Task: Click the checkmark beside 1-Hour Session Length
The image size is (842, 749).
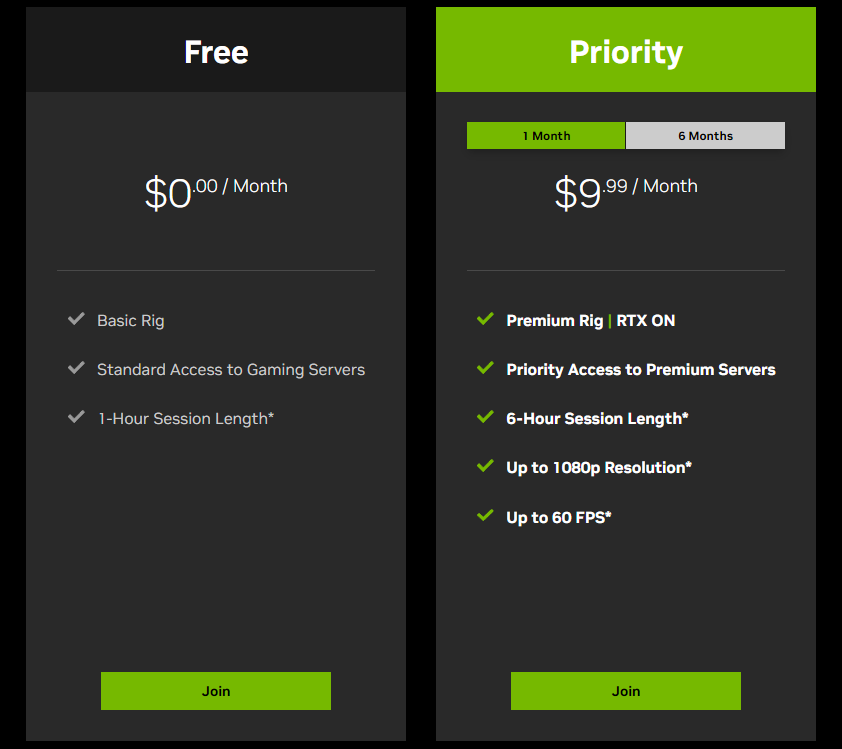Action: (x=76, y=417)
